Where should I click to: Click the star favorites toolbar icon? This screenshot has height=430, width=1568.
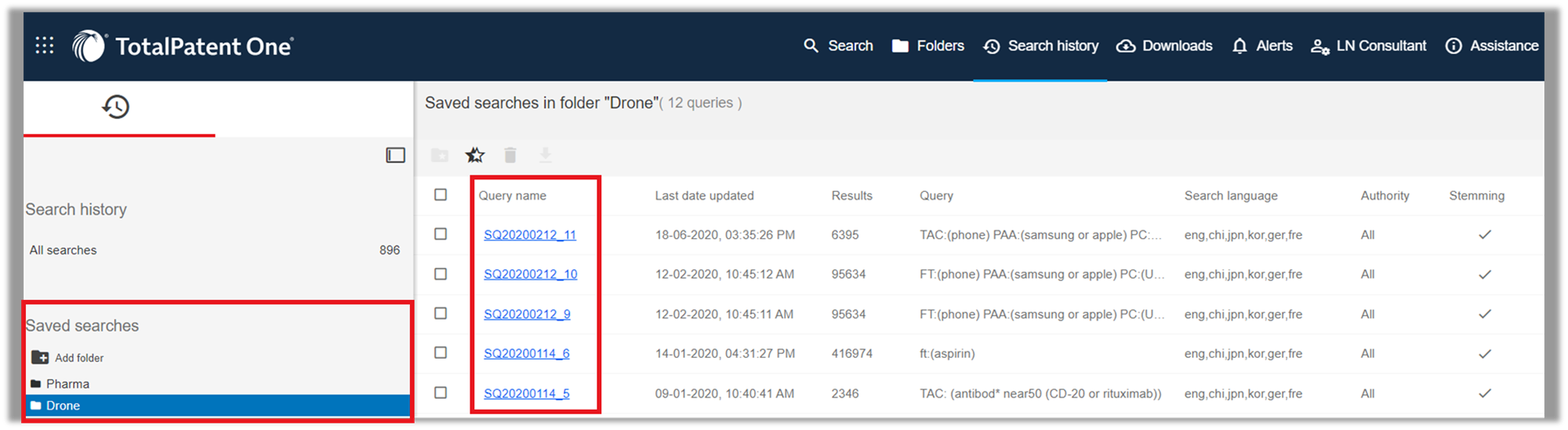pos(475,155)
